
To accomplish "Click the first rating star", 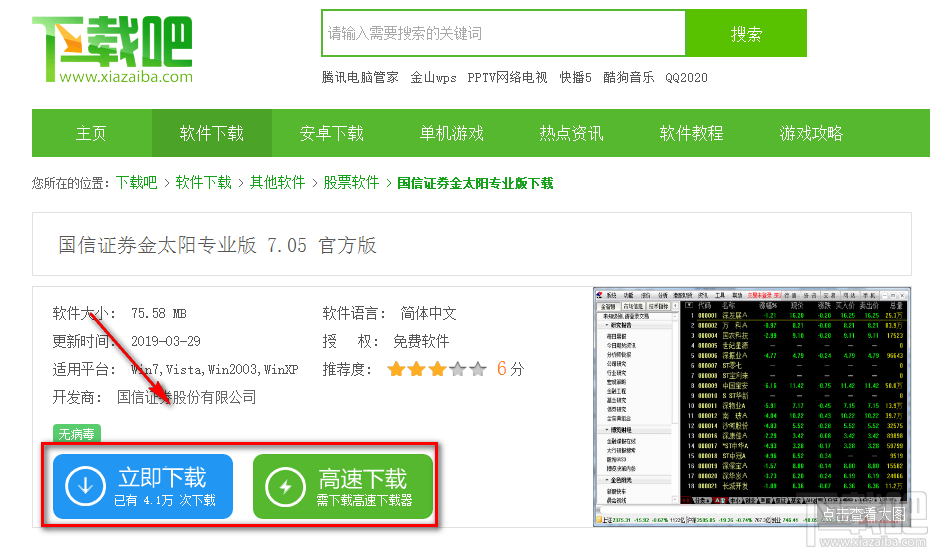I will (396, 370).
